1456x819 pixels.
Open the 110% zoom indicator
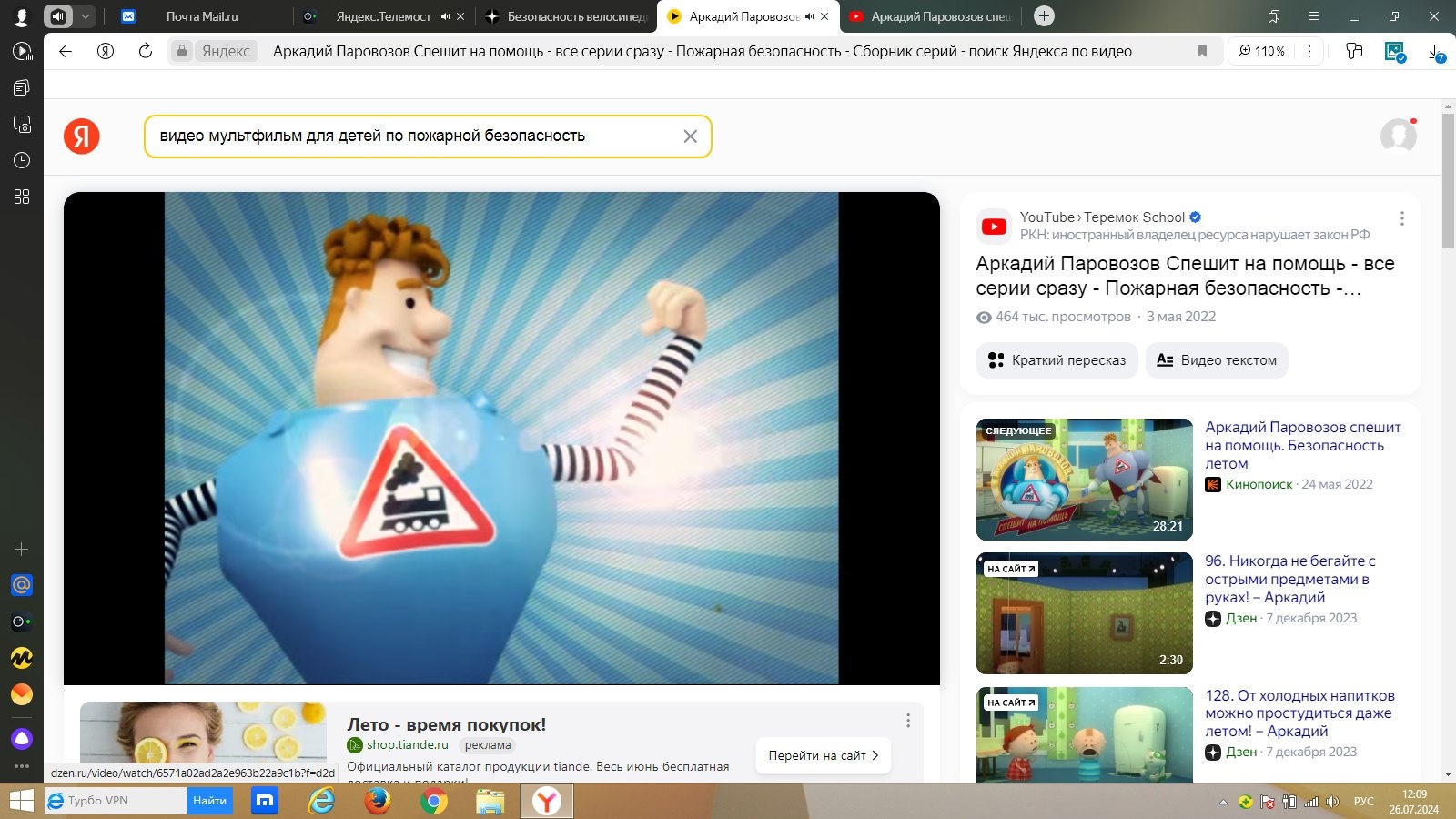click(x=1262, y=51)
